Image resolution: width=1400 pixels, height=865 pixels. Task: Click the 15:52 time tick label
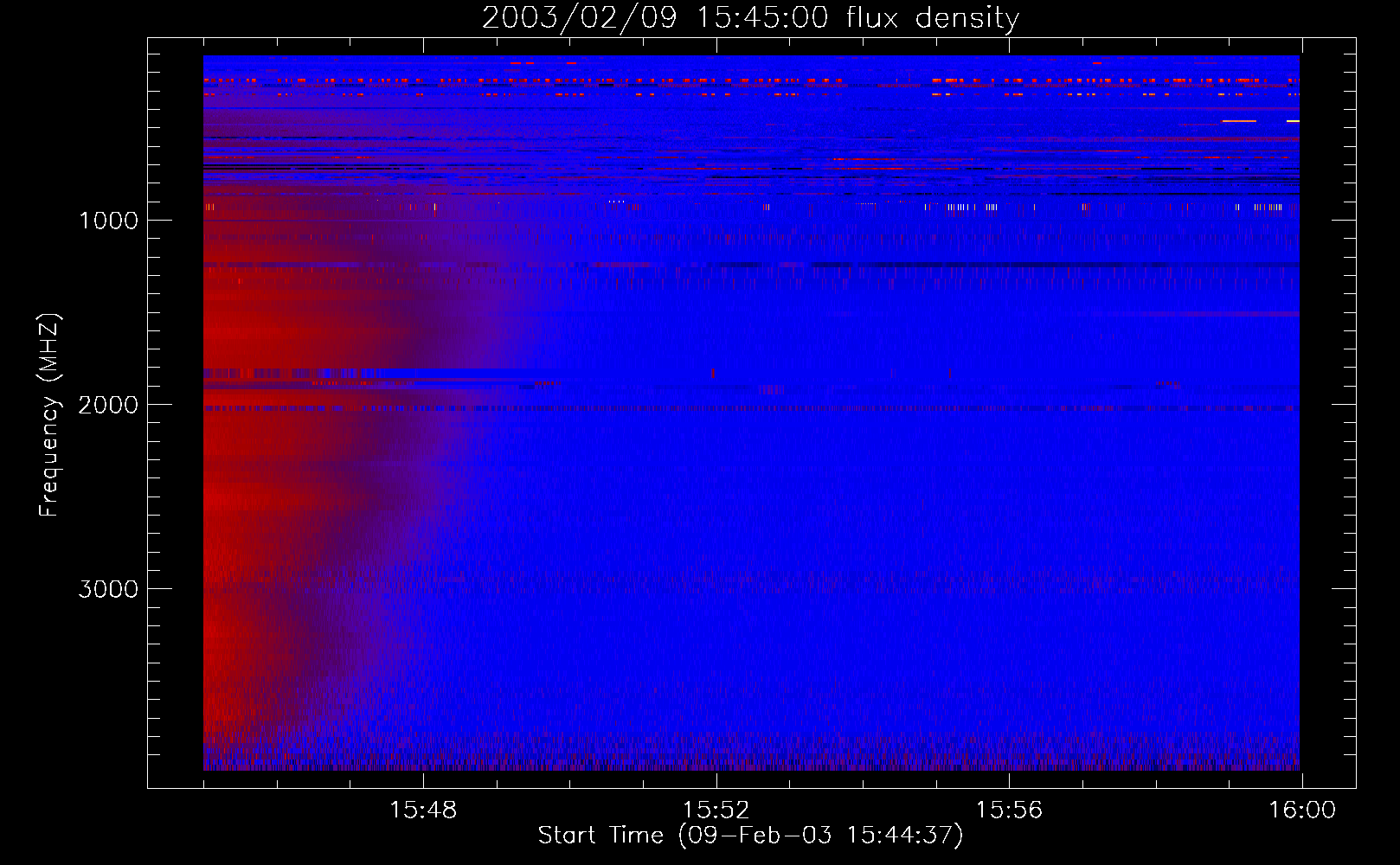(x=716, y=811)
